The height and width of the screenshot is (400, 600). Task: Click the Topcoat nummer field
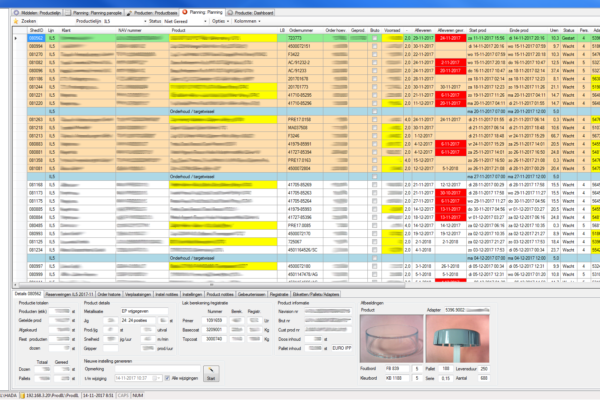[214, 339]
